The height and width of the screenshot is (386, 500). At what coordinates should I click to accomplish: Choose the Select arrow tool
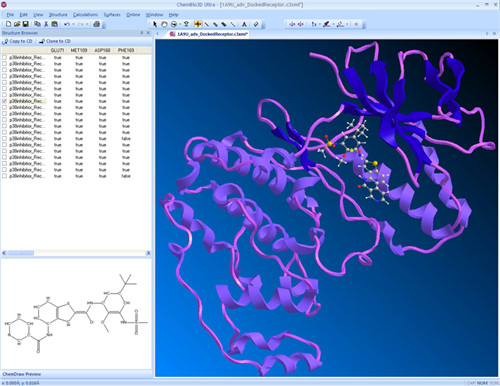(x=155, y=24)
